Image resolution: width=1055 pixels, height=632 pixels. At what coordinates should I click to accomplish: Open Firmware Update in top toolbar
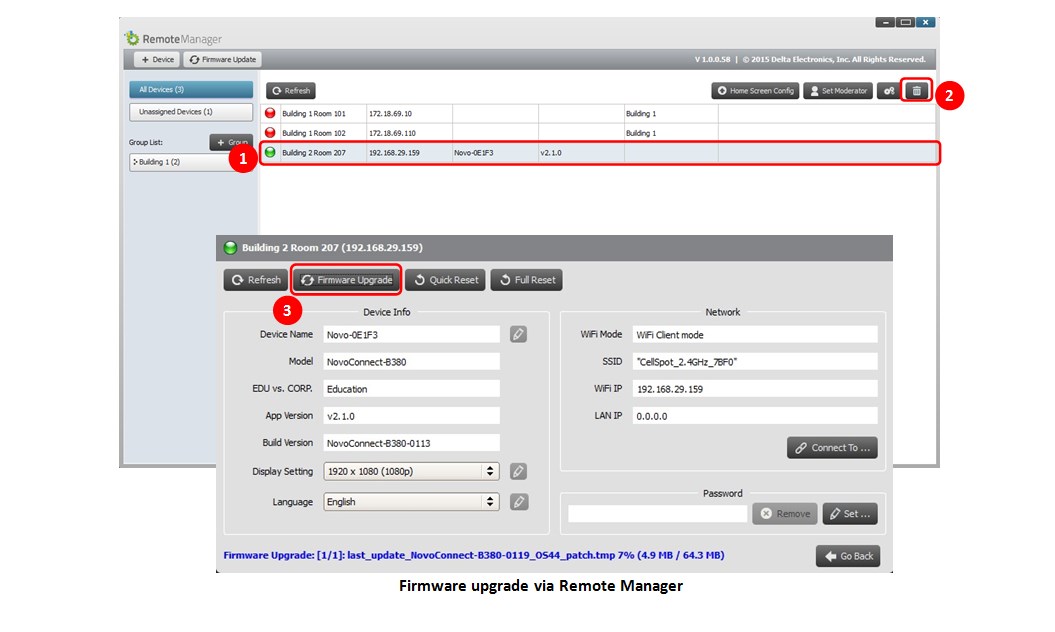click(223, 59)
